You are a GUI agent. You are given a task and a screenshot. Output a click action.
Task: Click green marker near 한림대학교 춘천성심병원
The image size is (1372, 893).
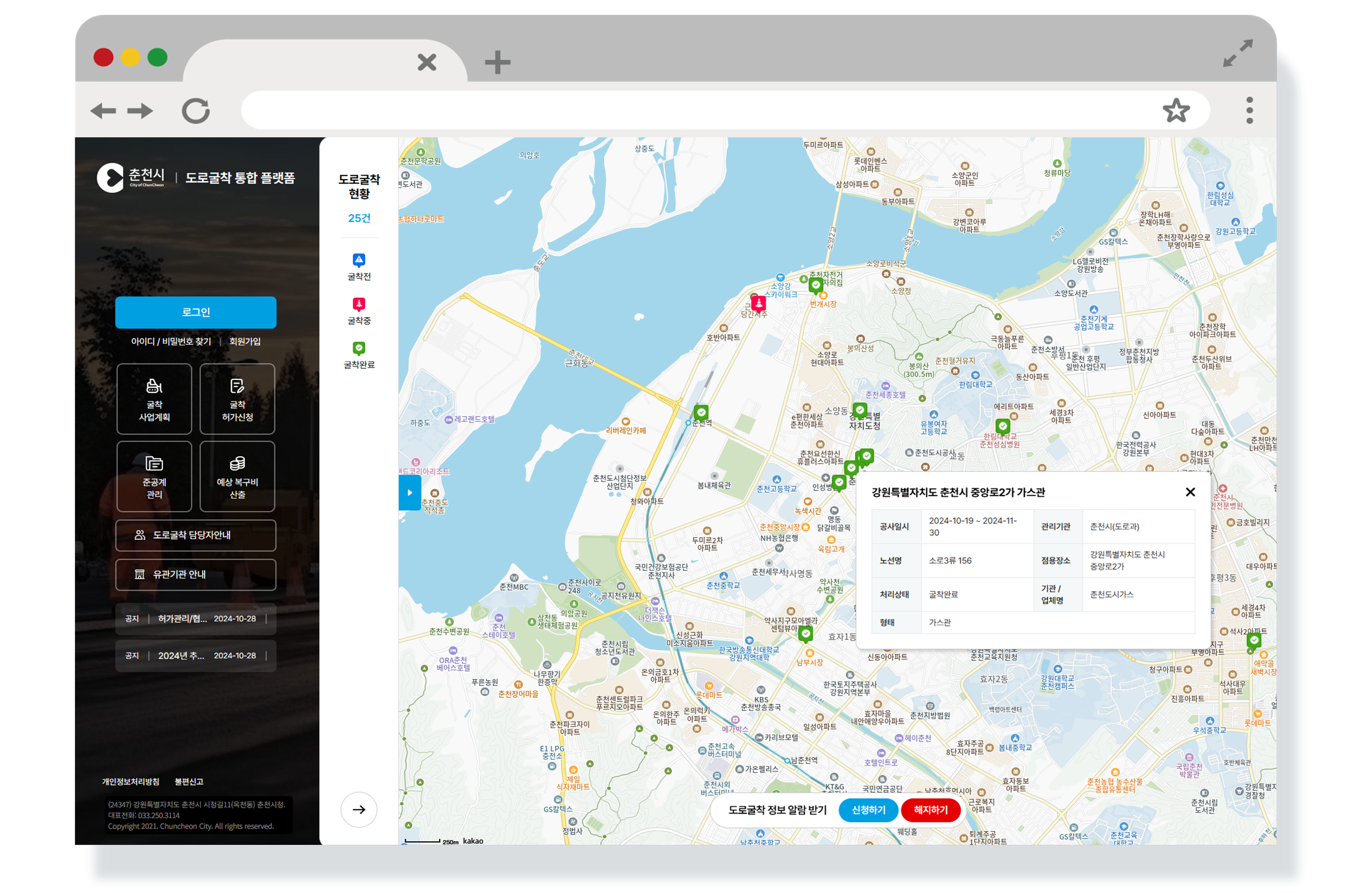1003,427
